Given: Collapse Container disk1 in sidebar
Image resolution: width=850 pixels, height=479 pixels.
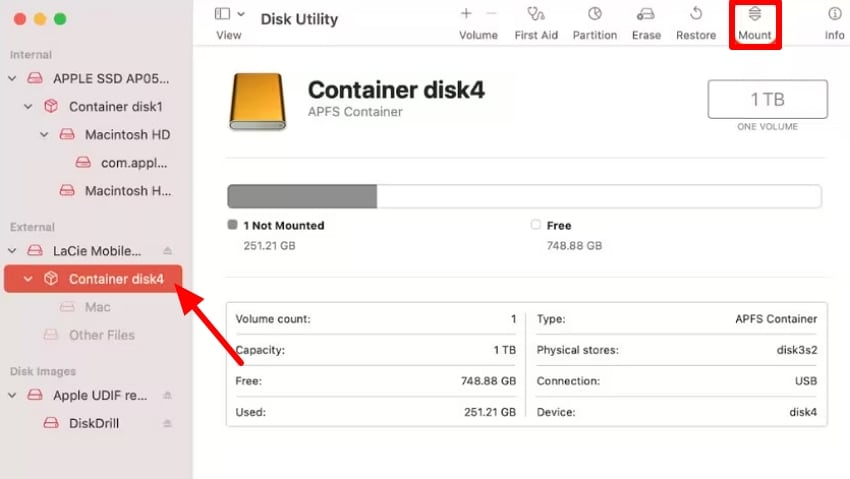Looking at the screenshot, I should pyautogui.click(x=29, y=106).
